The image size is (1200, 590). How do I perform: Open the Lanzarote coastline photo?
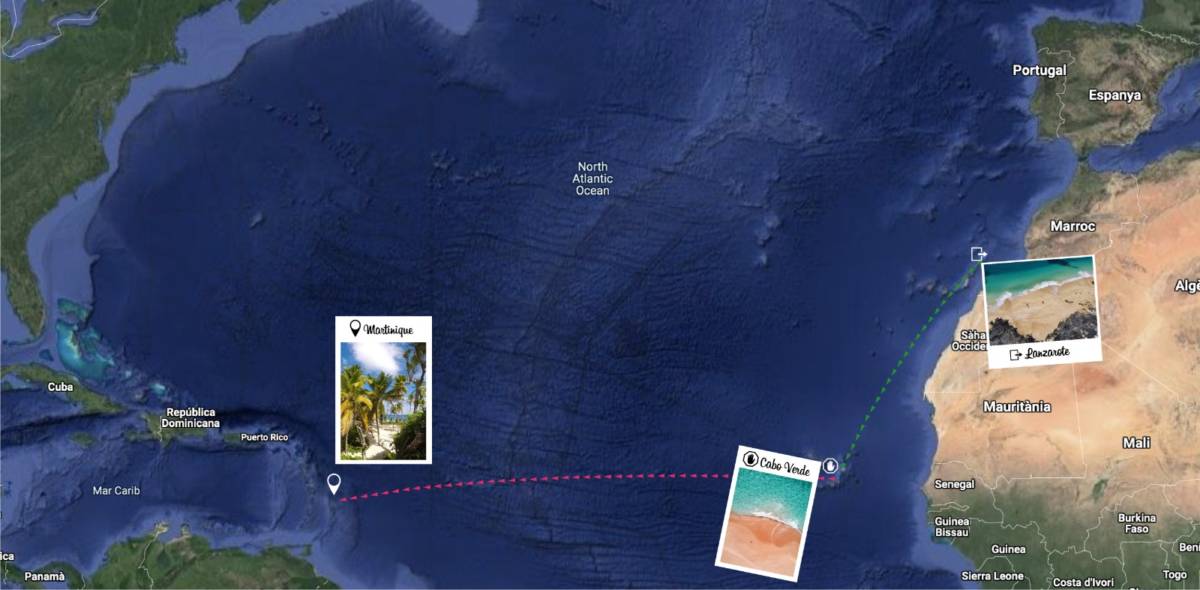coord(1040,301)
